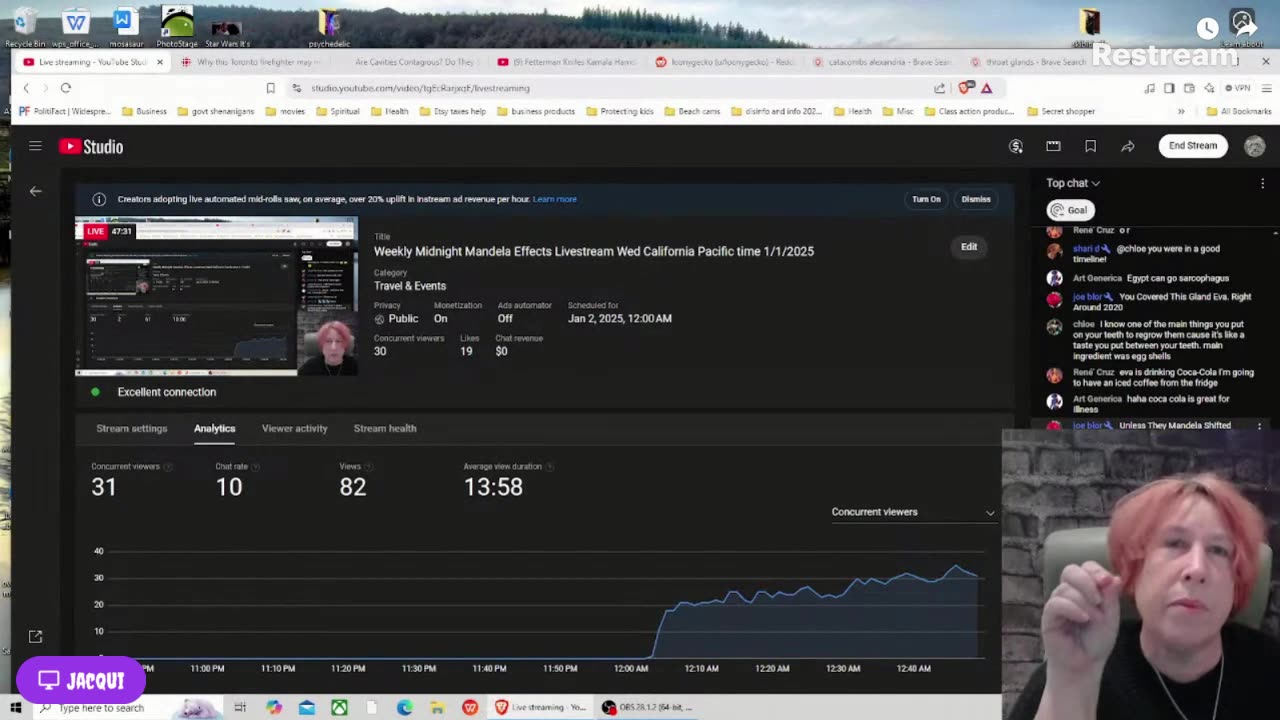Click the info icon on the mid-rolls banner

click(x=99, y=199)
